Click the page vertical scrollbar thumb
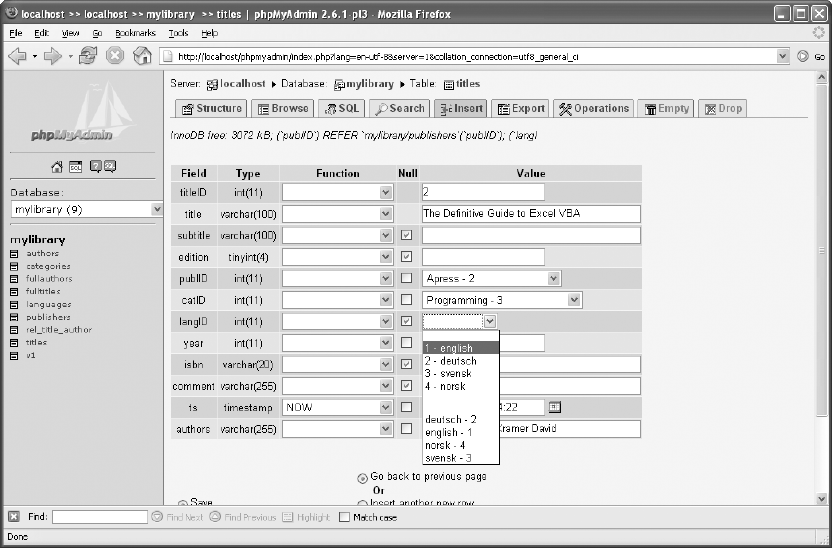 coord(821,250)
